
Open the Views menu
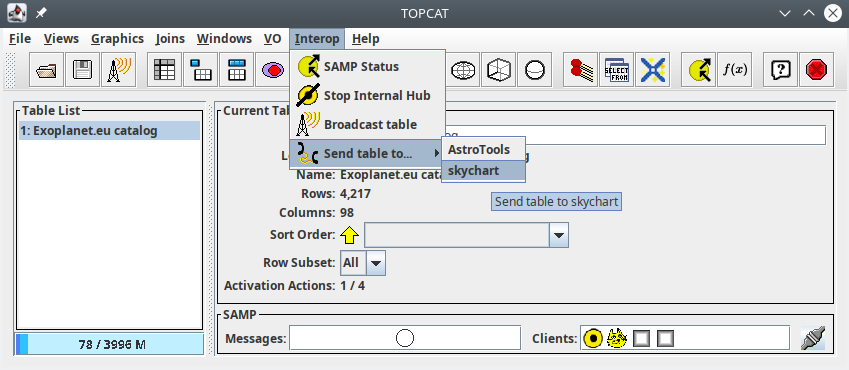tap(61, 39)
